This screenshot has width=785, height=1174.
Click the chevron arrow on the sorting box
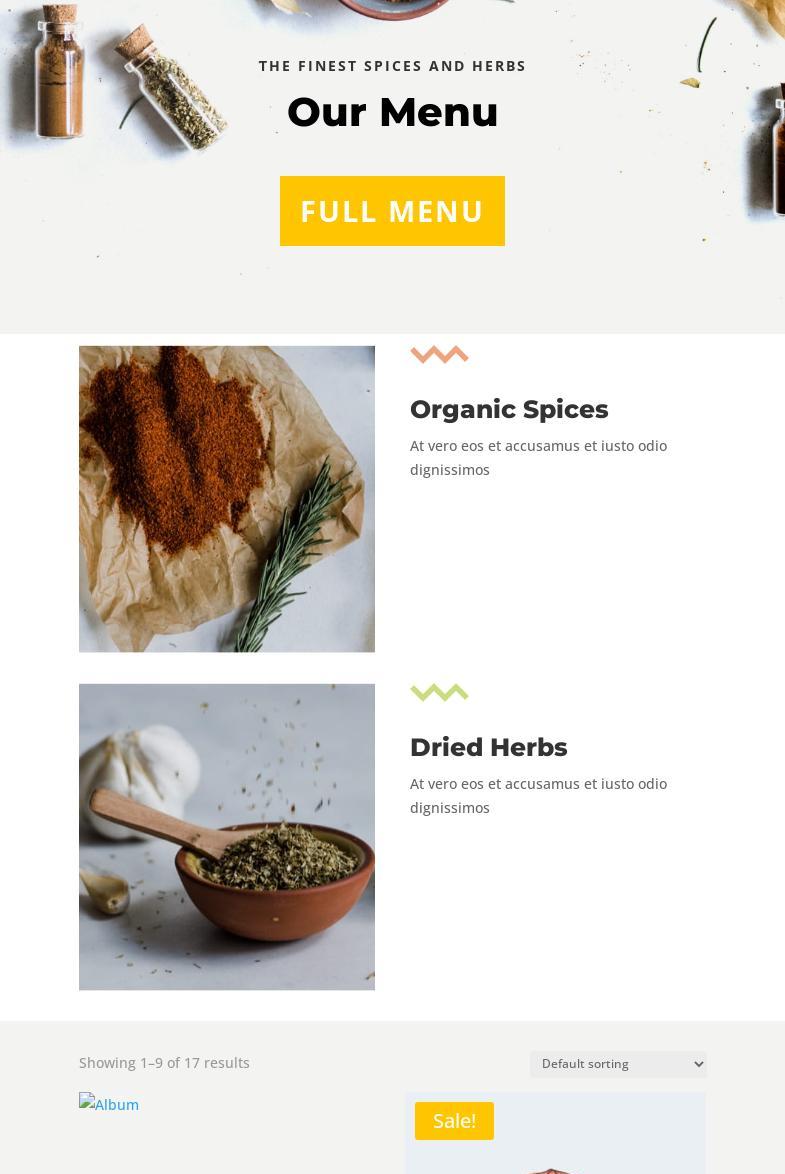(698, 1064)
